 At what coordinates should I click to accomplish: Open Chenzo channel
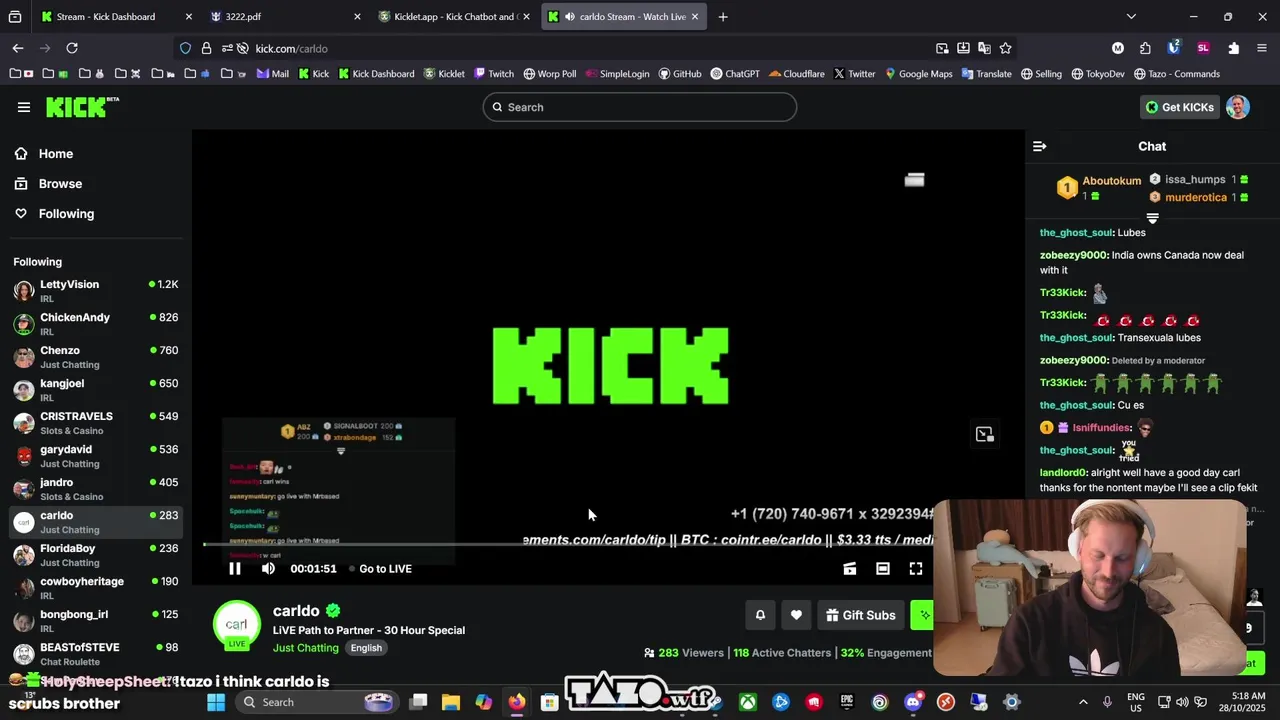(x=96, y=357)
